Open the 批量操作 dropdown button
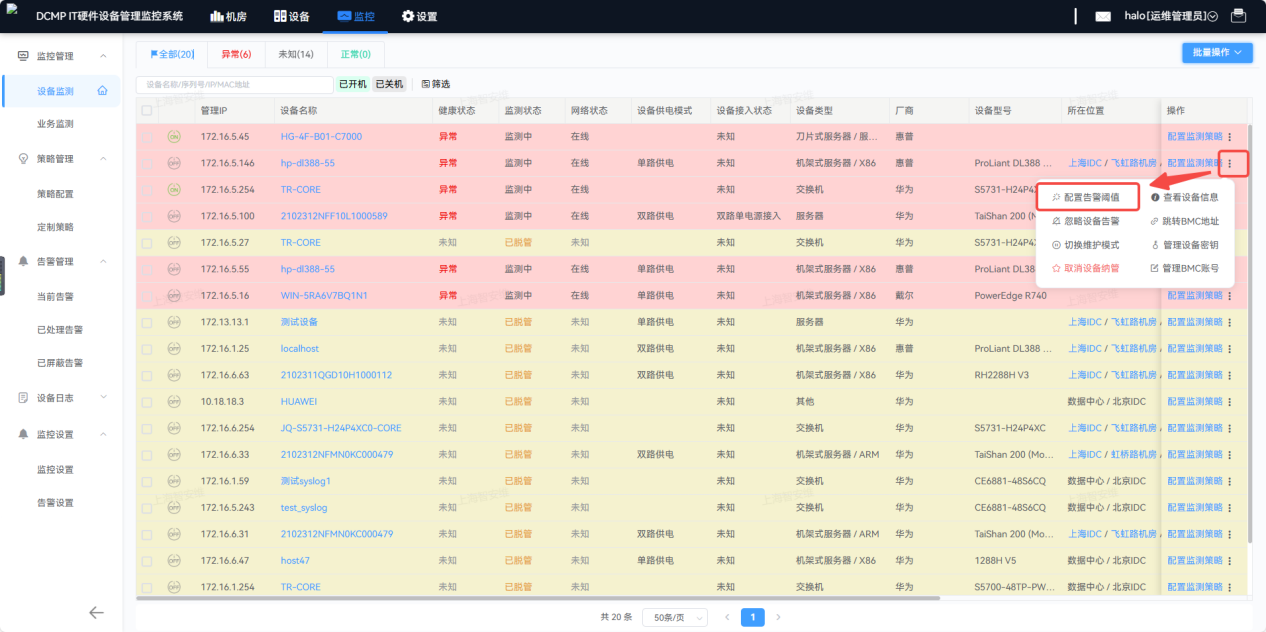Image resolution: width=1266 pixels, height=632 pixels. [x=1217, y=53]
